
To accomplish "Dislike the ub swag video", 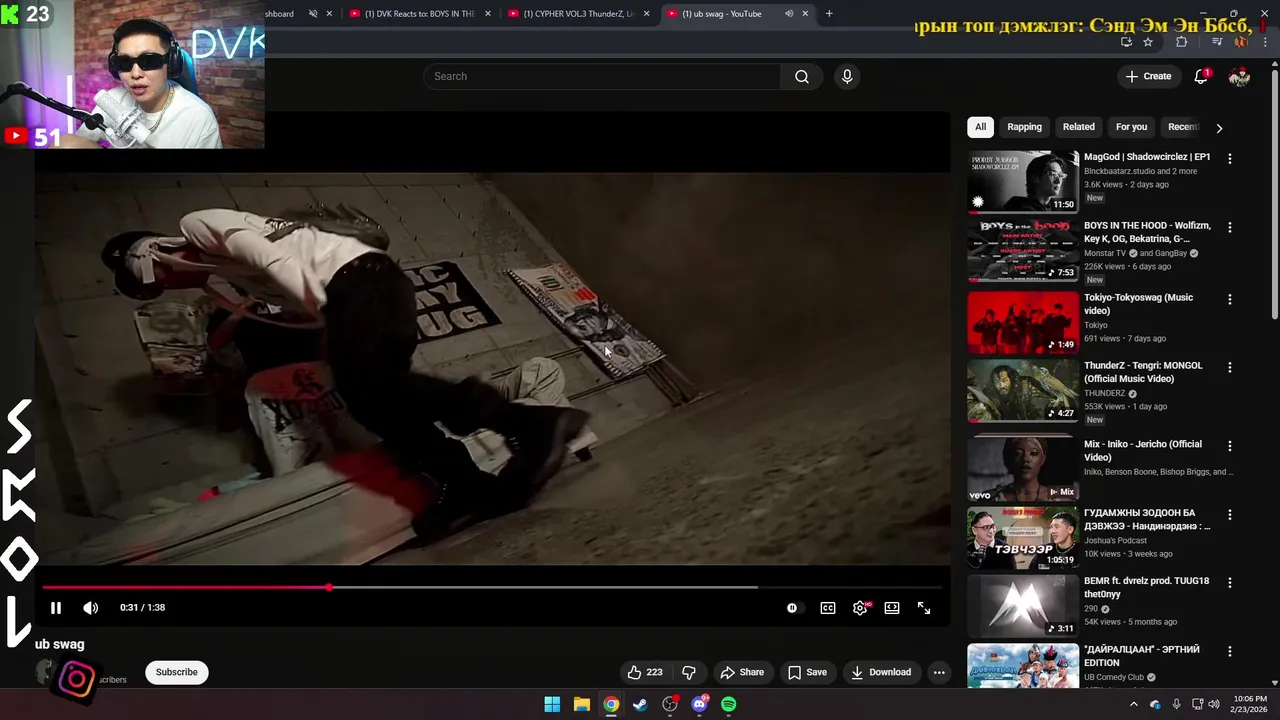I will [688, 672].
